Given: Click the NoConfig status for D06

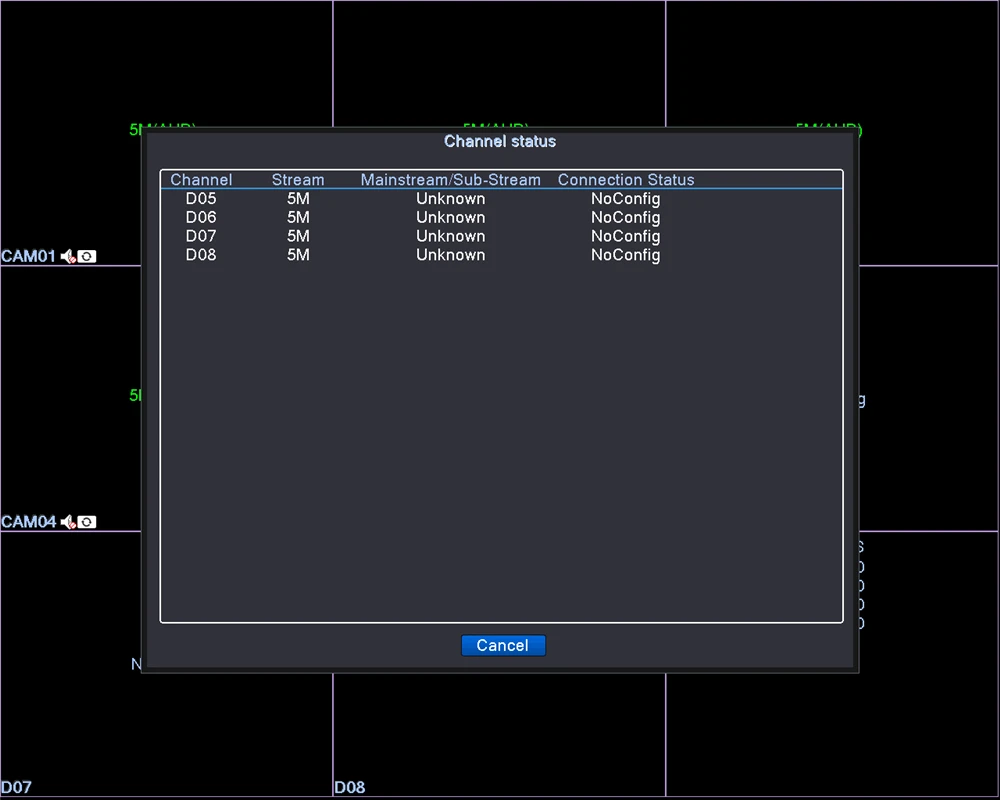Looking at the screenshot, I should click(x=625, y=218).
